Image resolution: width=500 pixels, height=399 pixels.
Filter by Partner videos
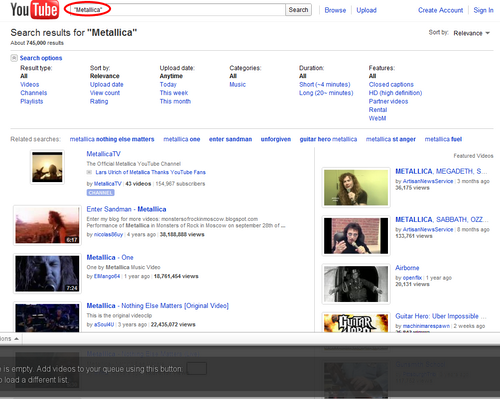pos(388,101)
